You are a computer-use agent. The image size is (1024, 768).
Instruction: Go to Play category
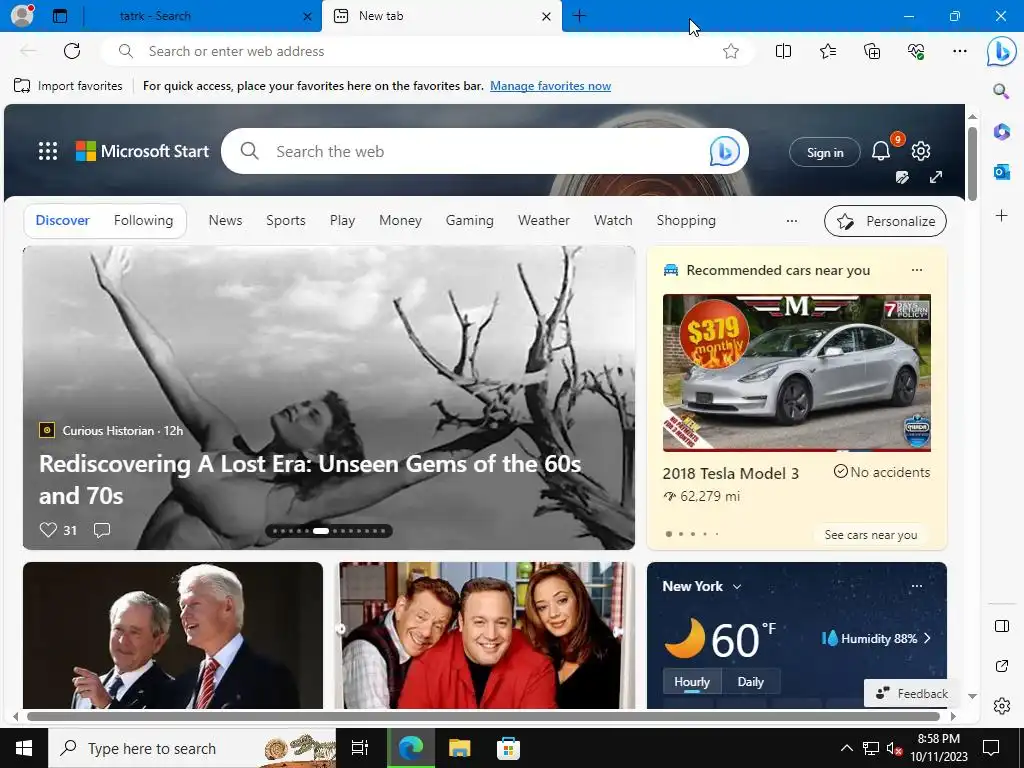[x=342, y=221]
